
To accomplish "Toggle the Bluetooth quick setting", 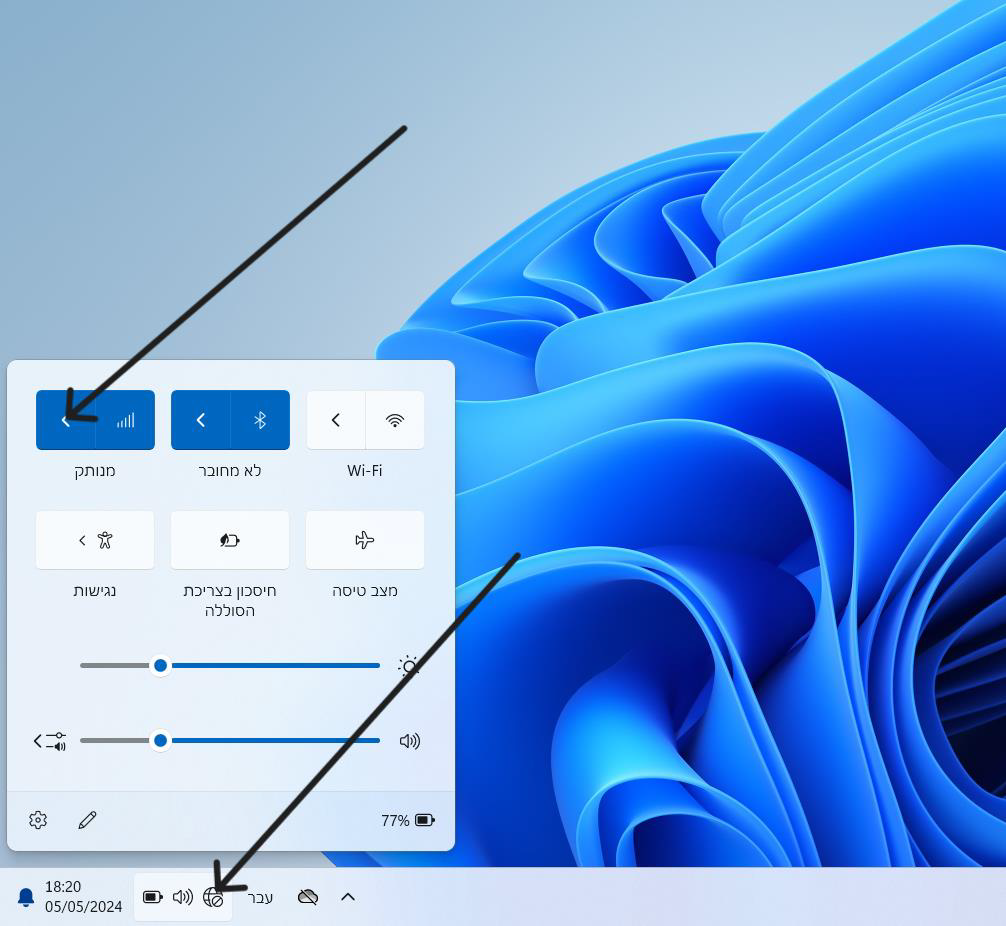I will (x=260, y=420).
